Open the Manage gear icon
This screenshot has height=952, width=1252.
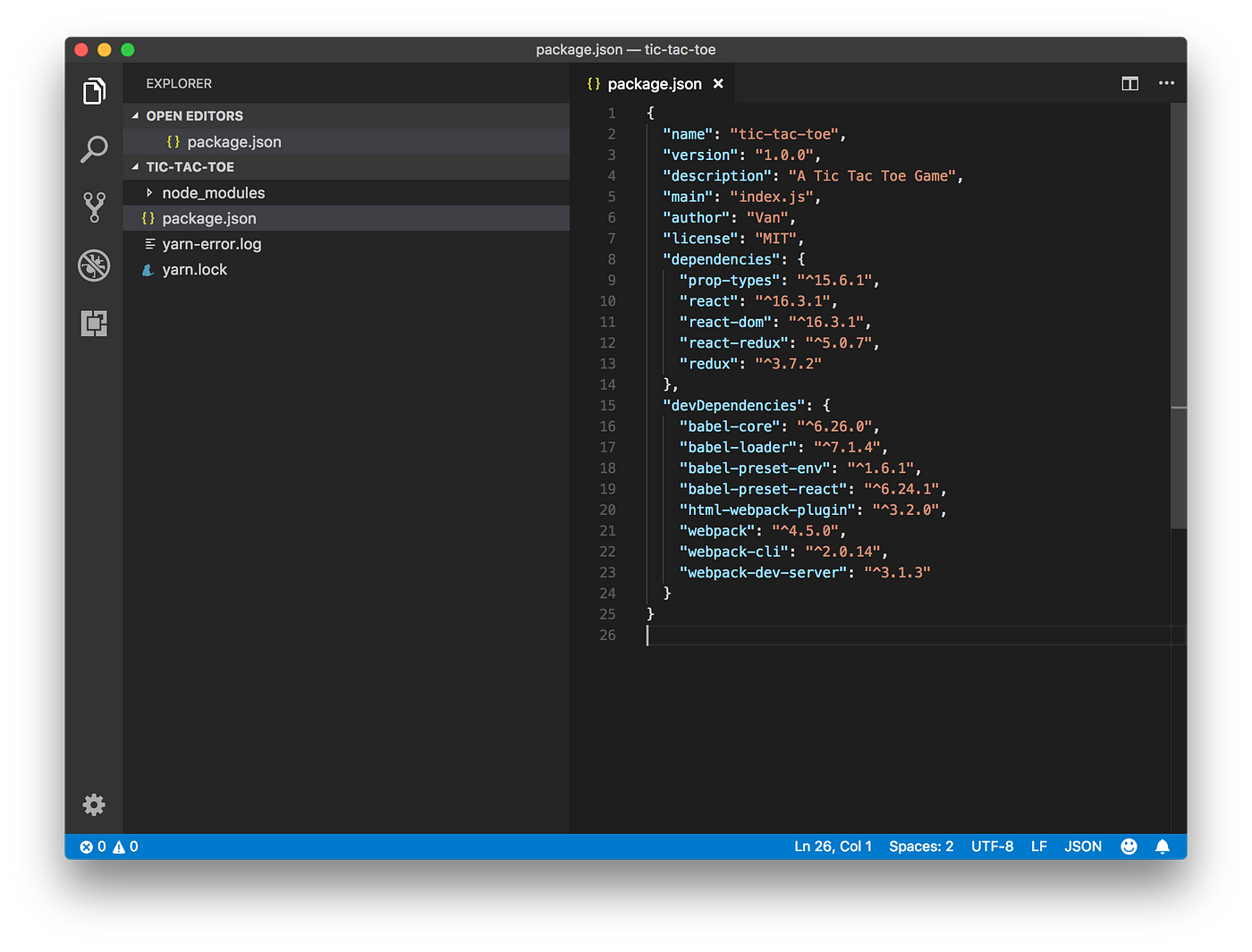94,805
